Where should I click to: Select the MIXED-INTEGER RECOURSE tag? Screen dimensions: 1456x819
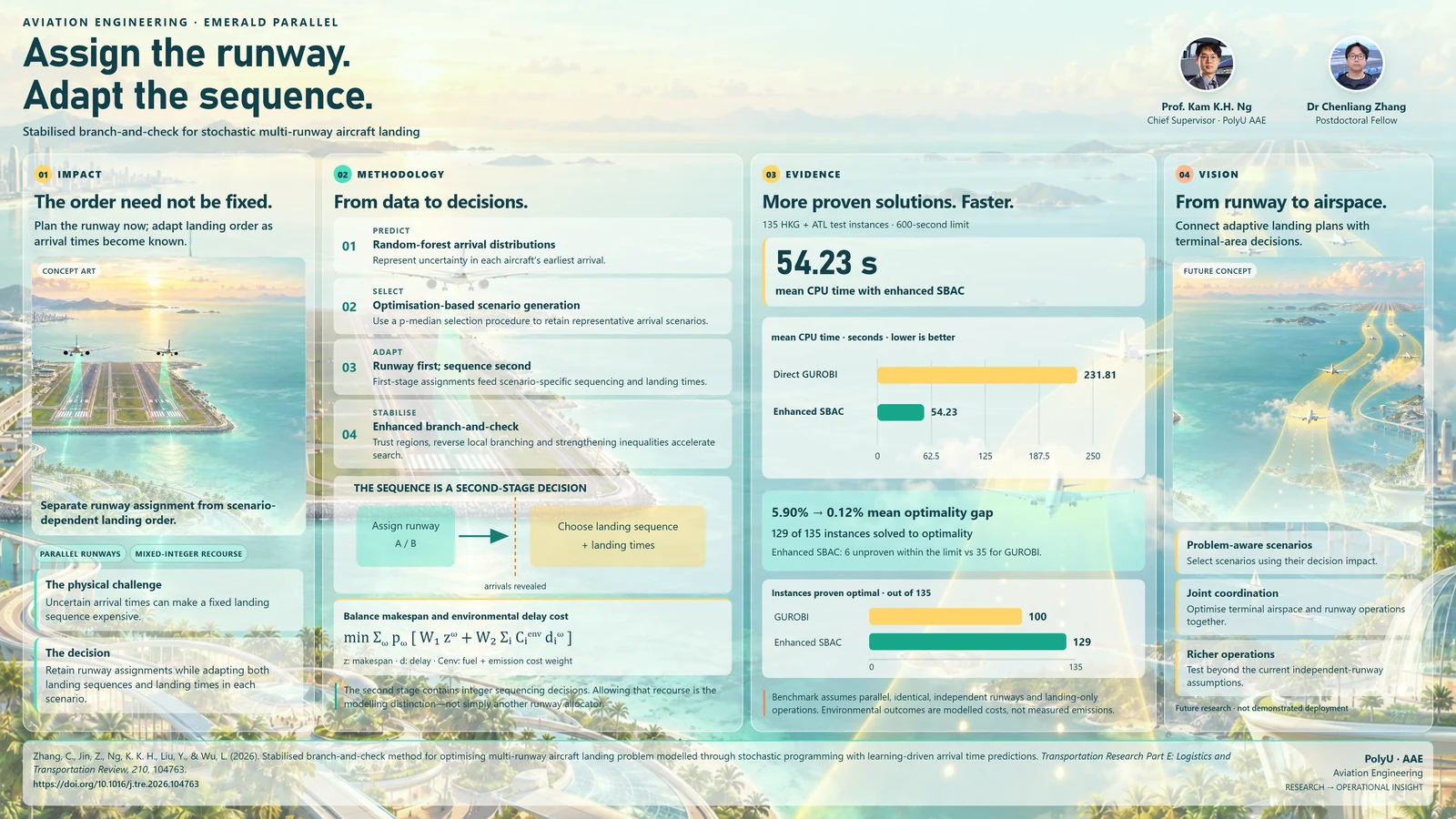(x=188, y=553)
